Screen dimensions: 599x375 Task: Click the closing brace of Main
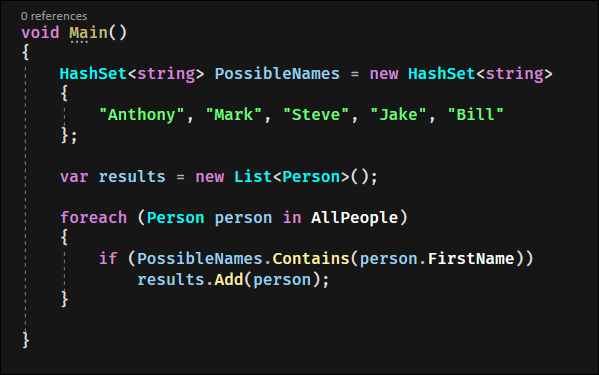26,339
